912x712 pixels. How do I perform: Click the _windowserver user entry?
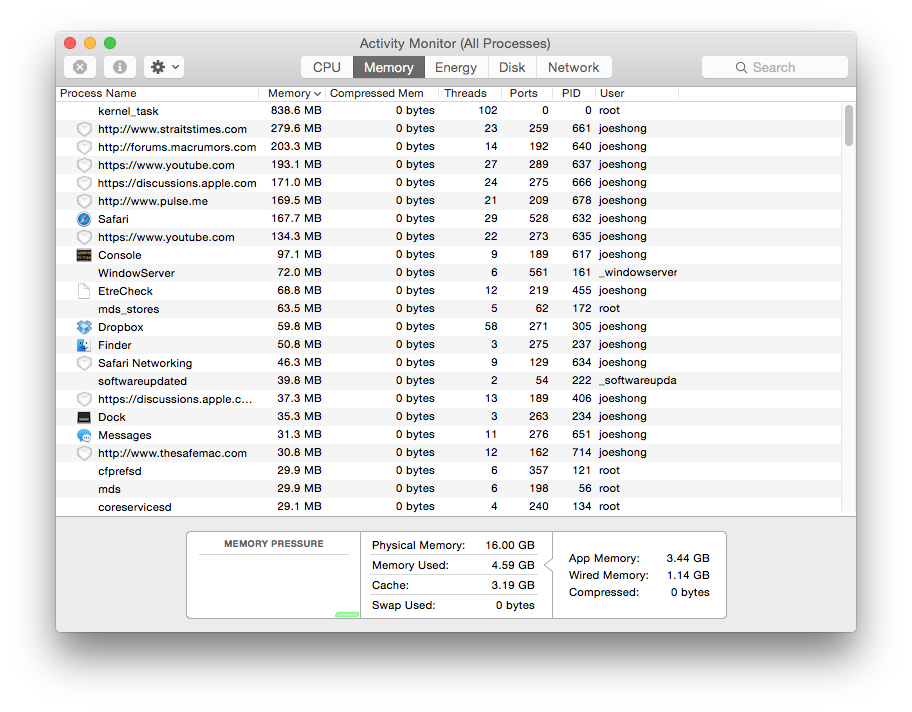[638, 272]
